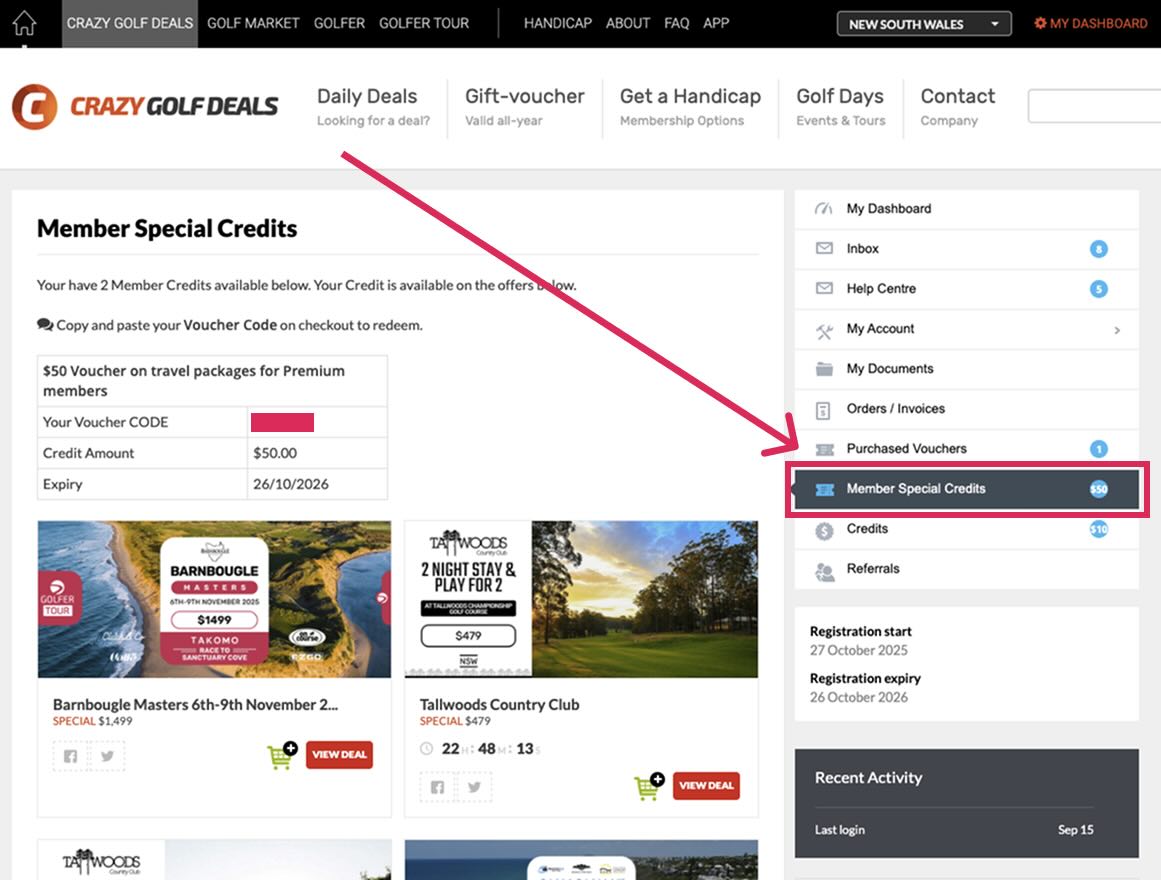The height and width of the screenshot is (880, 1161).
Task: Open the New South Wales region dropdown
Action: [x=923, y=24]
